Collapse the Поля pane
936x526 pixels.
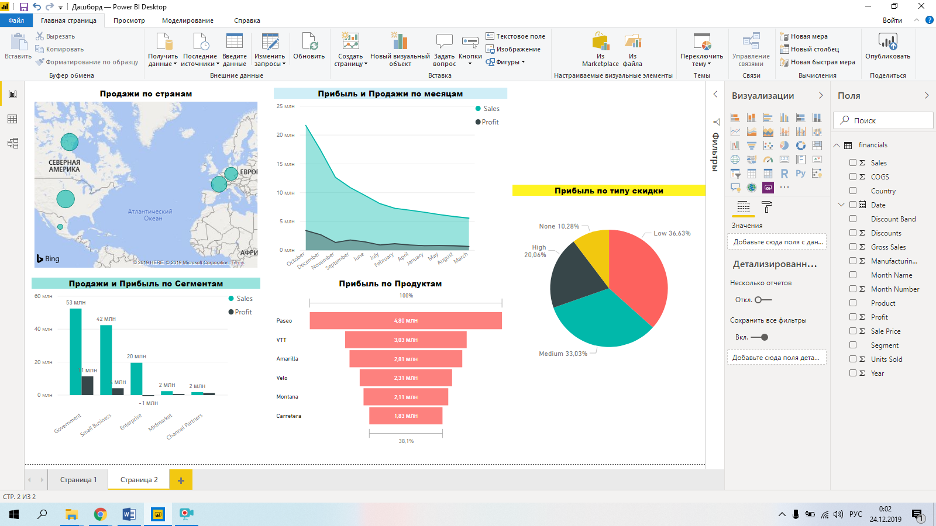coord(926,96)
